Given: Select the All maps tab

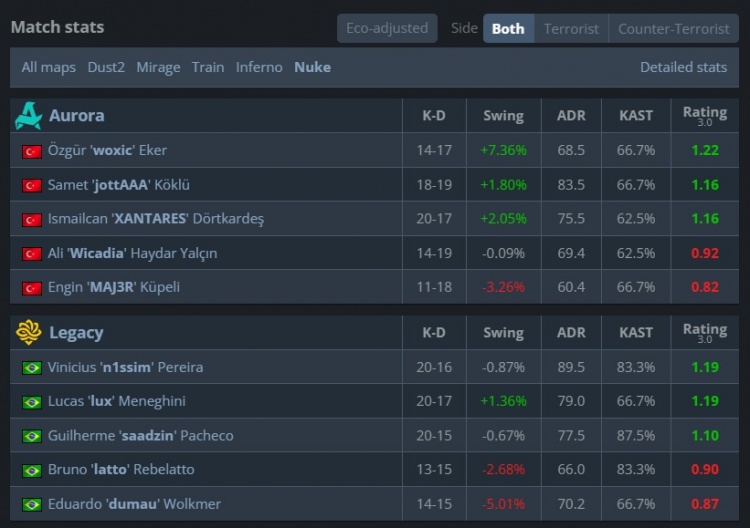Looking at the screenshot, I should (49, 67).
